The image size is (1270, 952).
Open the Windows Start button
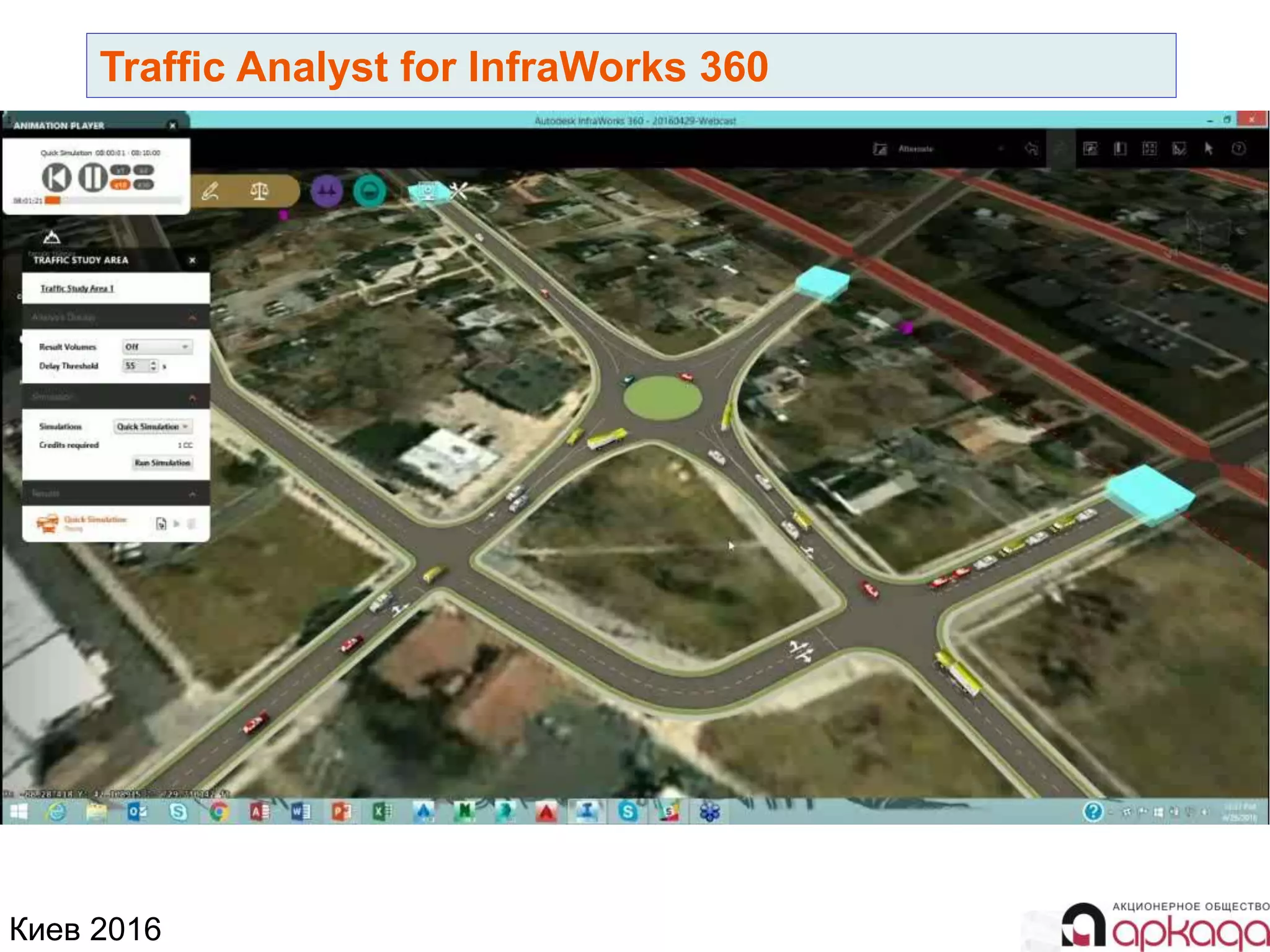click(x=19, y=811)
